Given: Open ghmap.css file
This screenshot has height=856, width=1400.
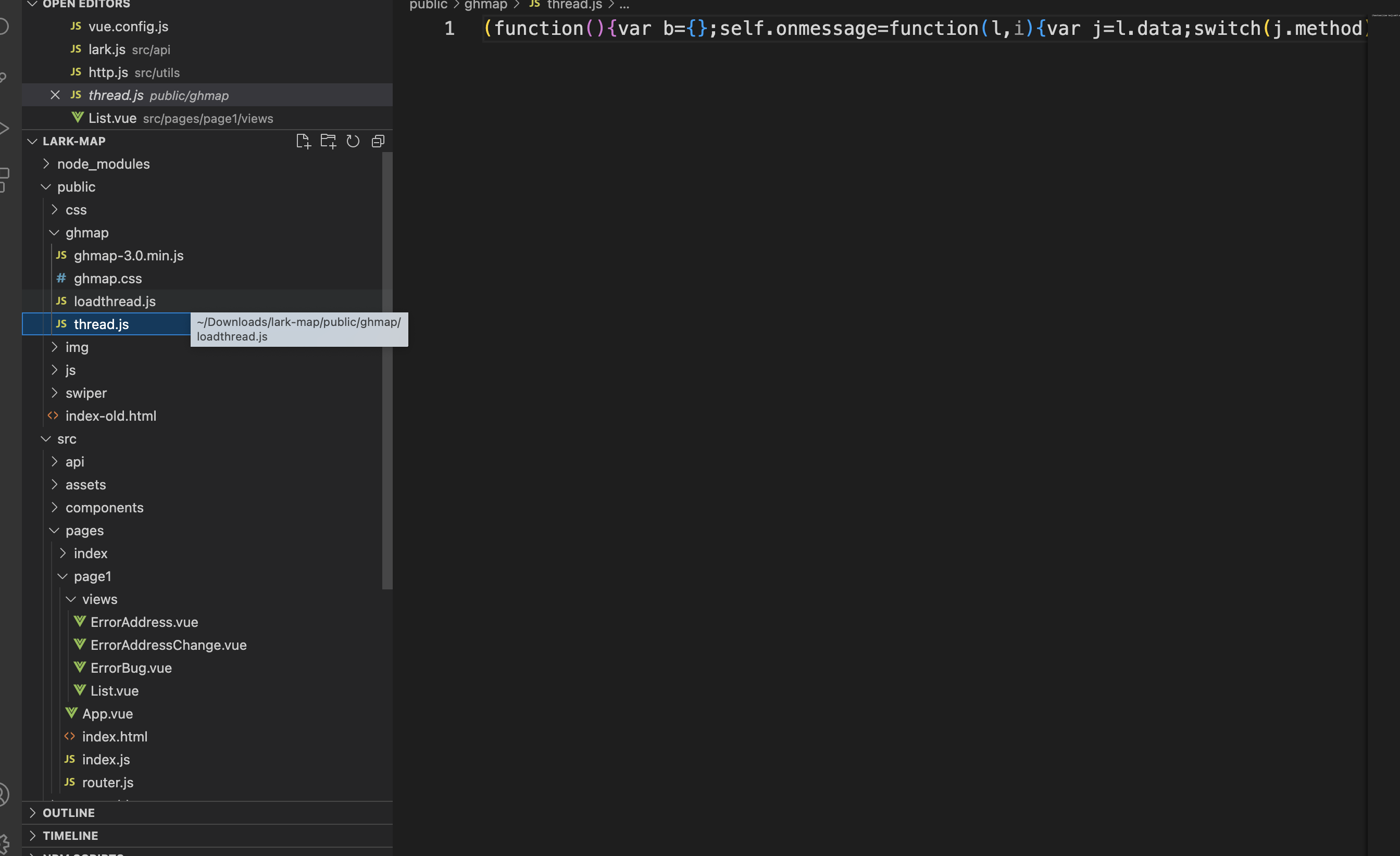Looking at the screenshot, I should coord(202,279).
